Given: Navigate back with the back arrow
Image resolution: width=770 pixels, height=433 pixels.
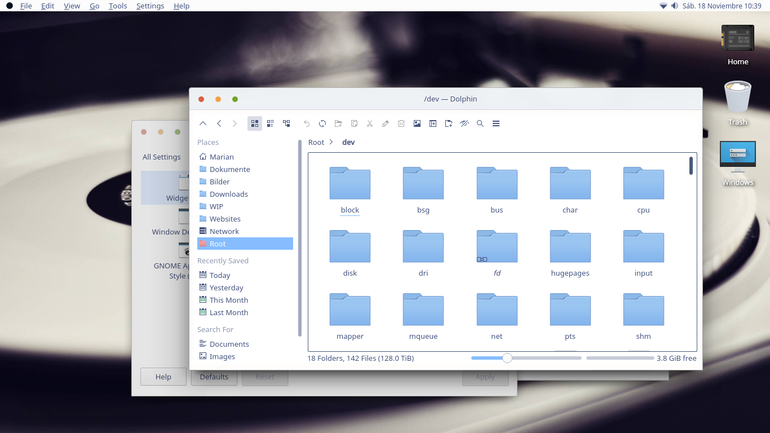Looking at the screenshot, I should pyautogui.click(x=219, y=124).
